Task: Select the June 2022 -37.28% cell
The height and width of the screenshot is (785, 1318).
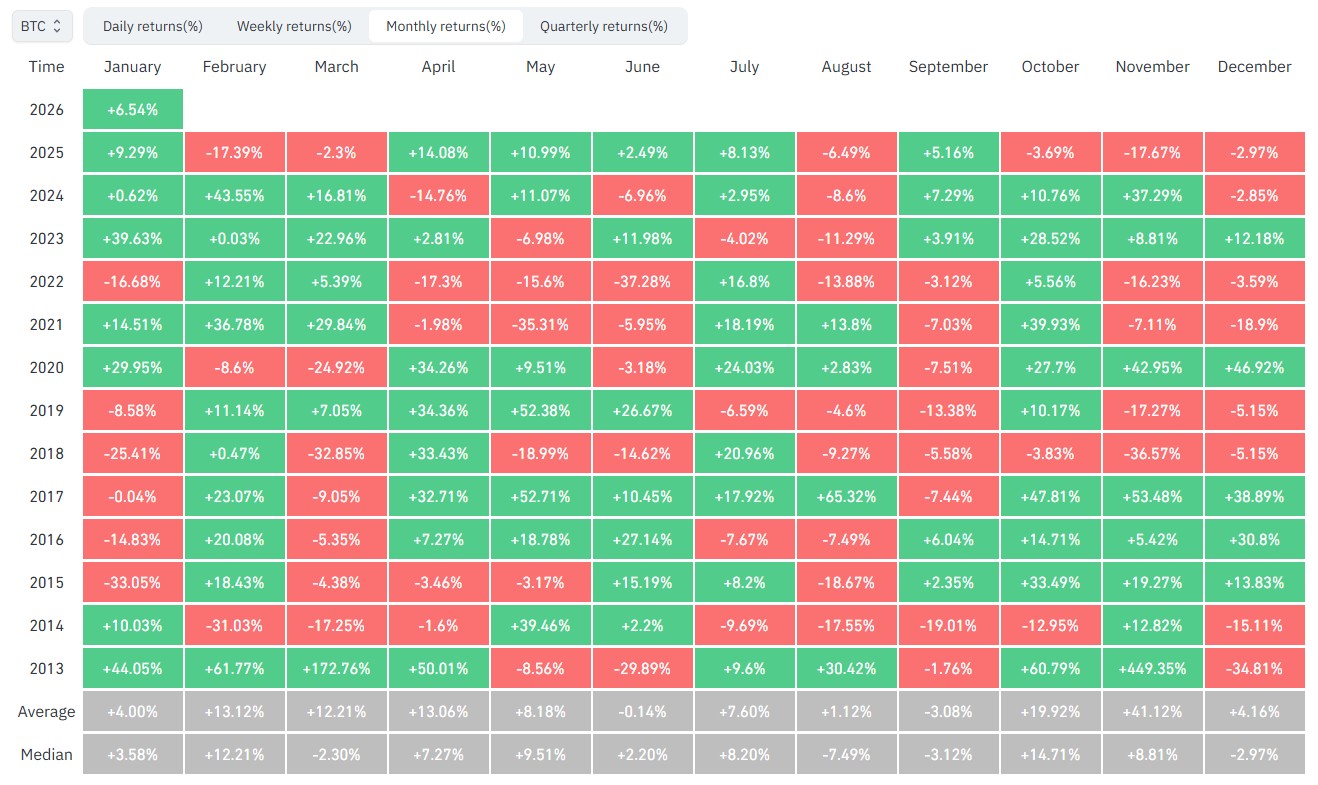Action: (x=642, y=281)
